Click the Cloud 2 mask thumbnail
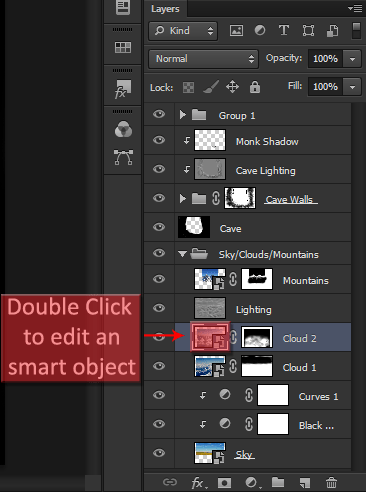Viewport: 366px width, 492px height. tap(257, 337)
